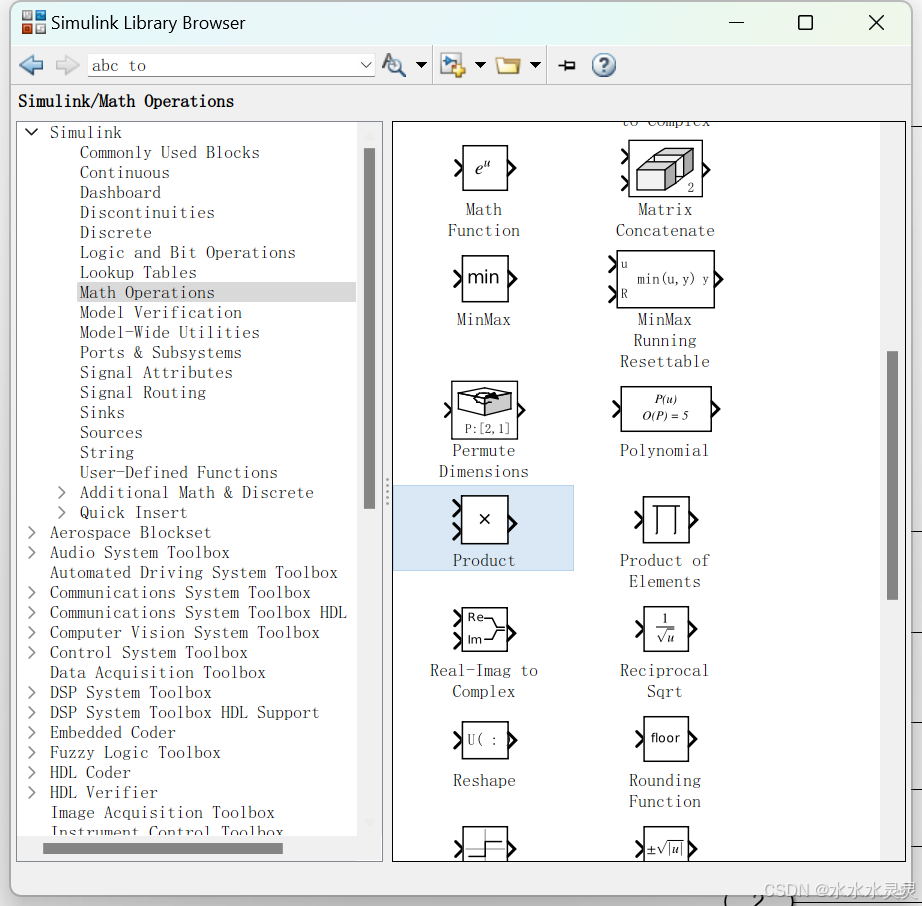Collapse the Simulink tree node
This screenshot has height=906, width=922.
click(x=32, y=132)
